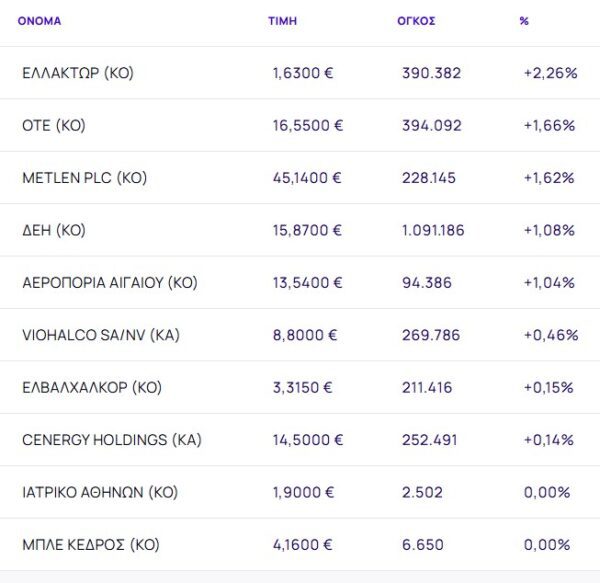Click the ΔΕΗ (ΚΟ) stock name
Screen dimensions: 600x583
pyautogui.click(x=54, y=230)
